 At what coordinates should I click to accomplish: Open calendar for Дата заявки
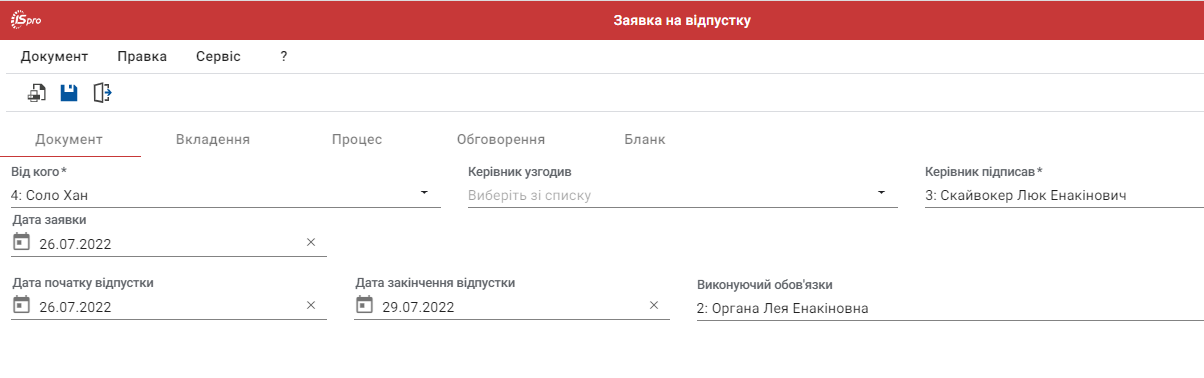22,242
